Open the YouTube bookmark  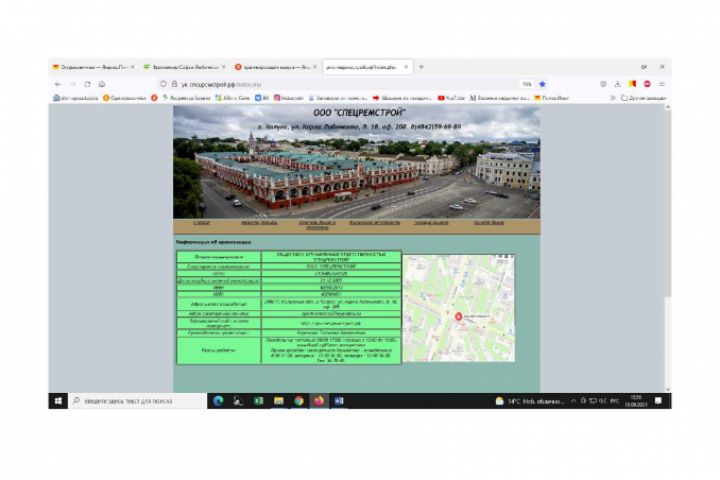point(451,98)
